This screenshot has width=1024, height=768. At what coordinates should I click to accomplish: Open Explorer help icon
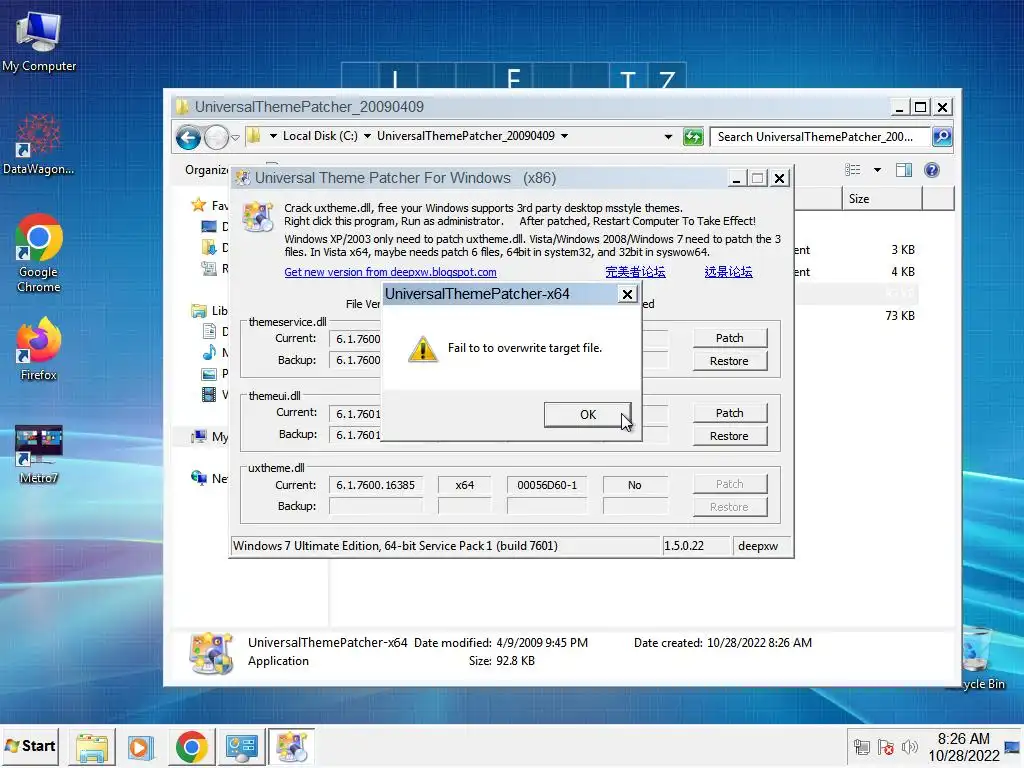click(931, 170)
